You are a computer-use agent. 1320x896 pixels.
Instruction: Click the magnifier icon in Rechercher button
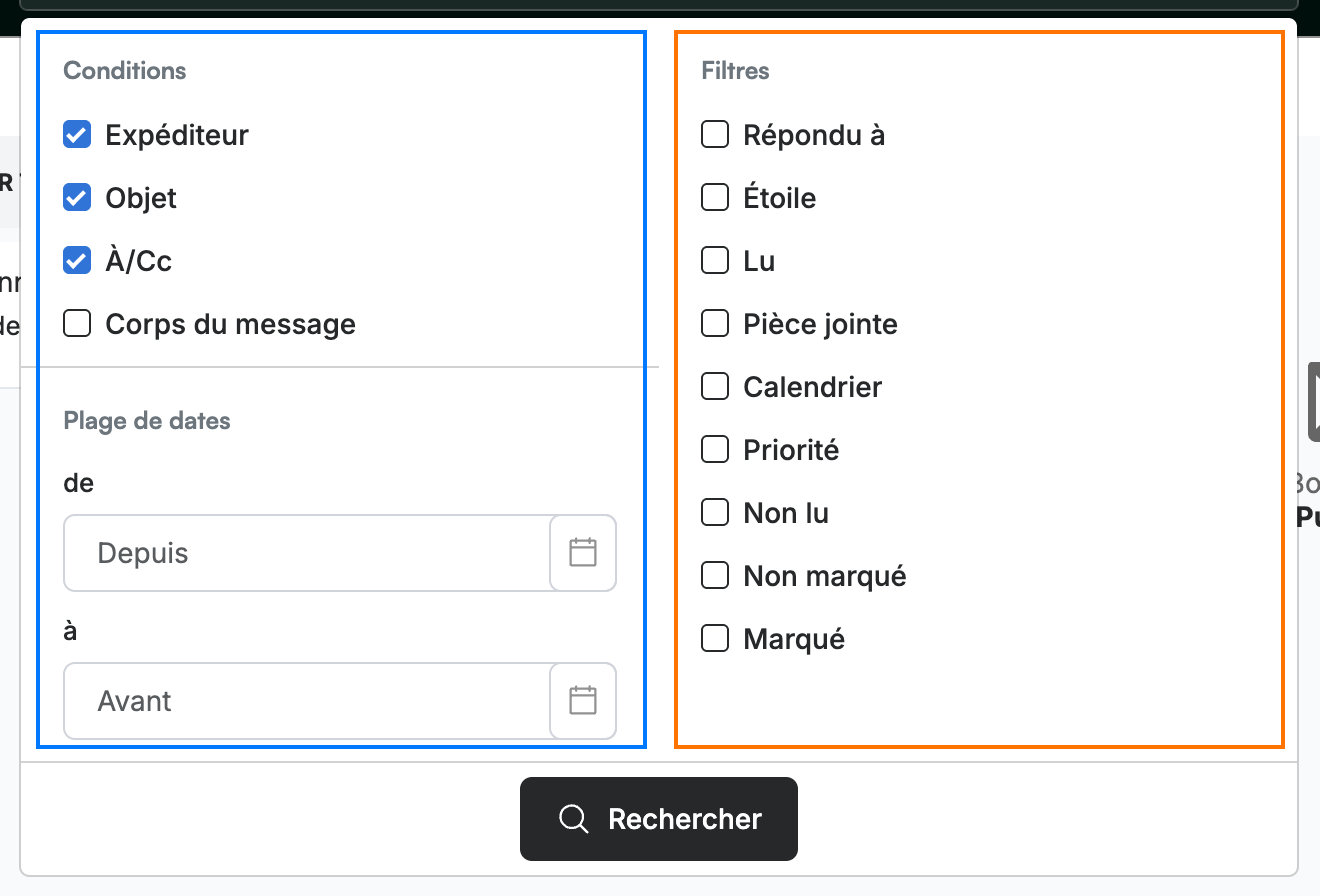tap(573, 819)
